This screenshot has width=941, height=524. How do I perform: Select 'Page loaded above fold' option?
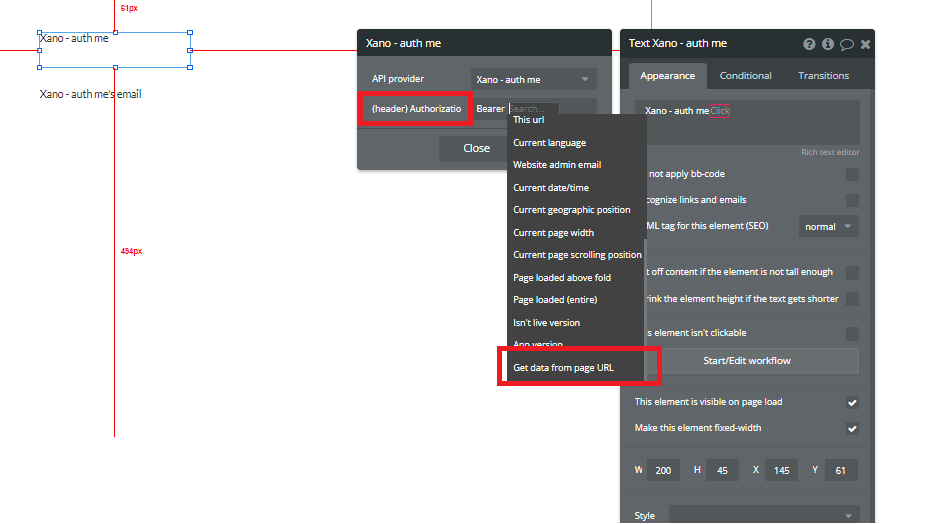(562, 278)
